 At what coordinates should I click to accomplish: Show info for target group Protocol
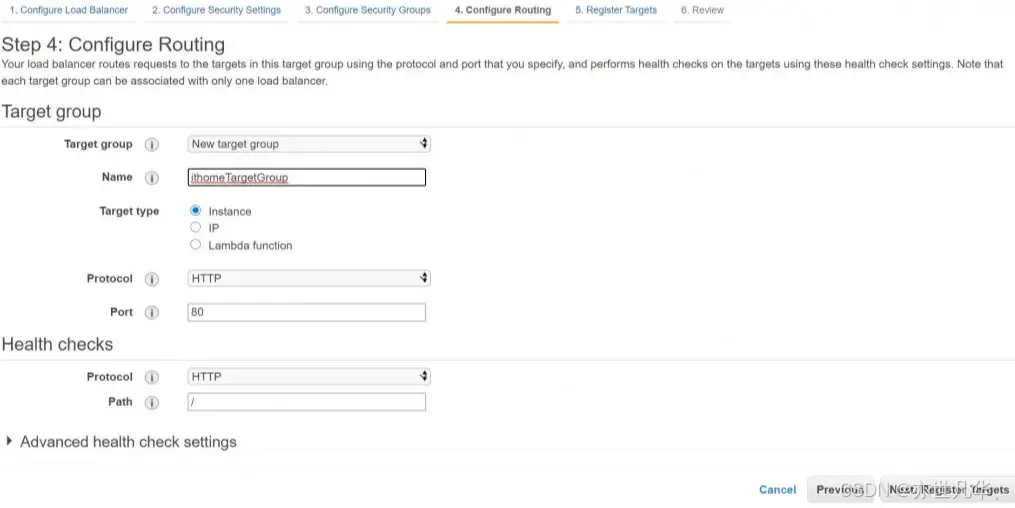pyautogui.click(x=151, y=279)
